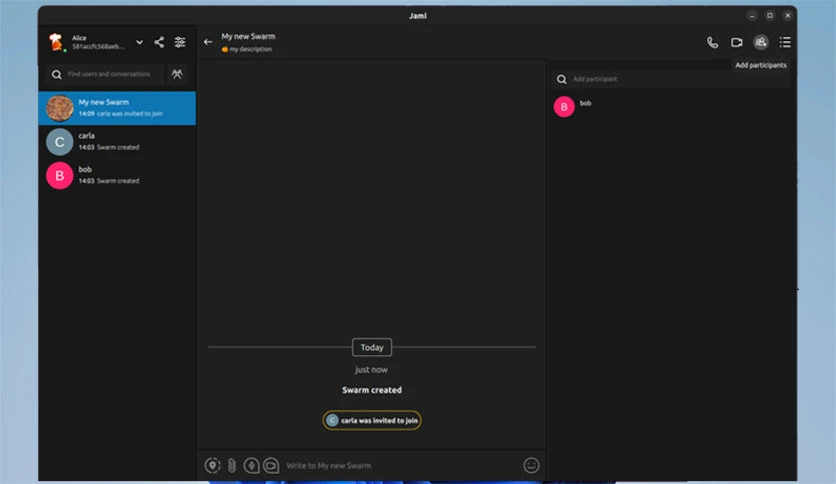The width and height of the screenshot is (836, 484).
Task: Click the Write to My new Swarm field
Action: point(400,465)
